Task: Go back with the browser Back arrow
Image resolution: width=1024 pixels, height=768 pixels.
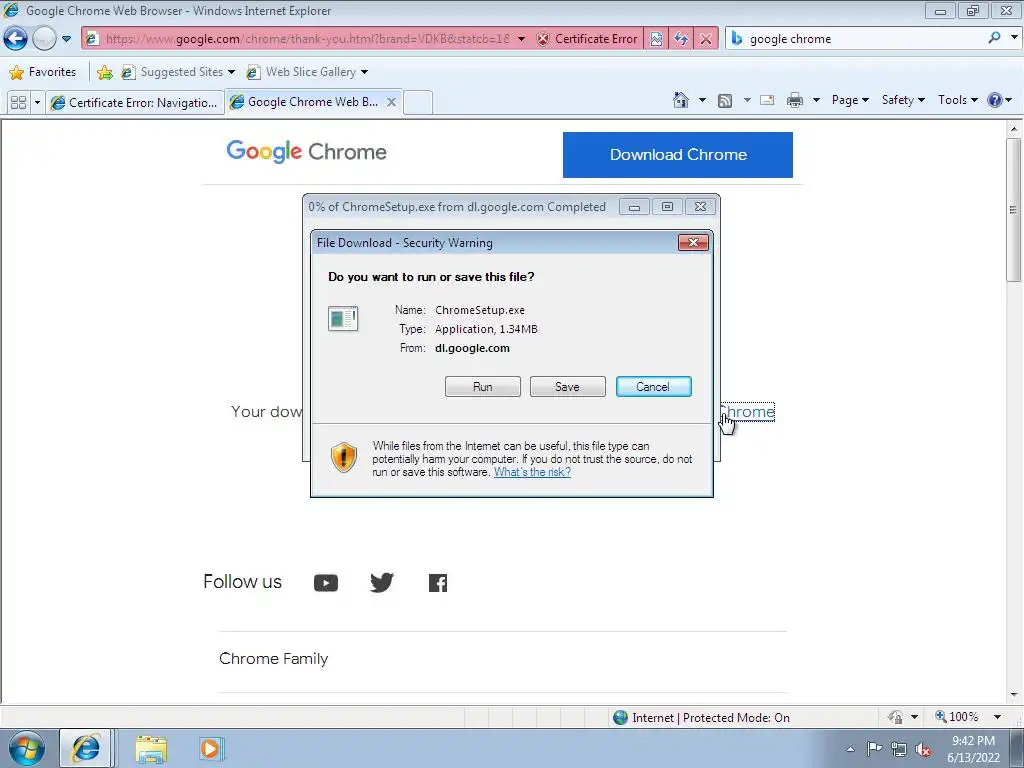Action: click(x=16, y=39)
